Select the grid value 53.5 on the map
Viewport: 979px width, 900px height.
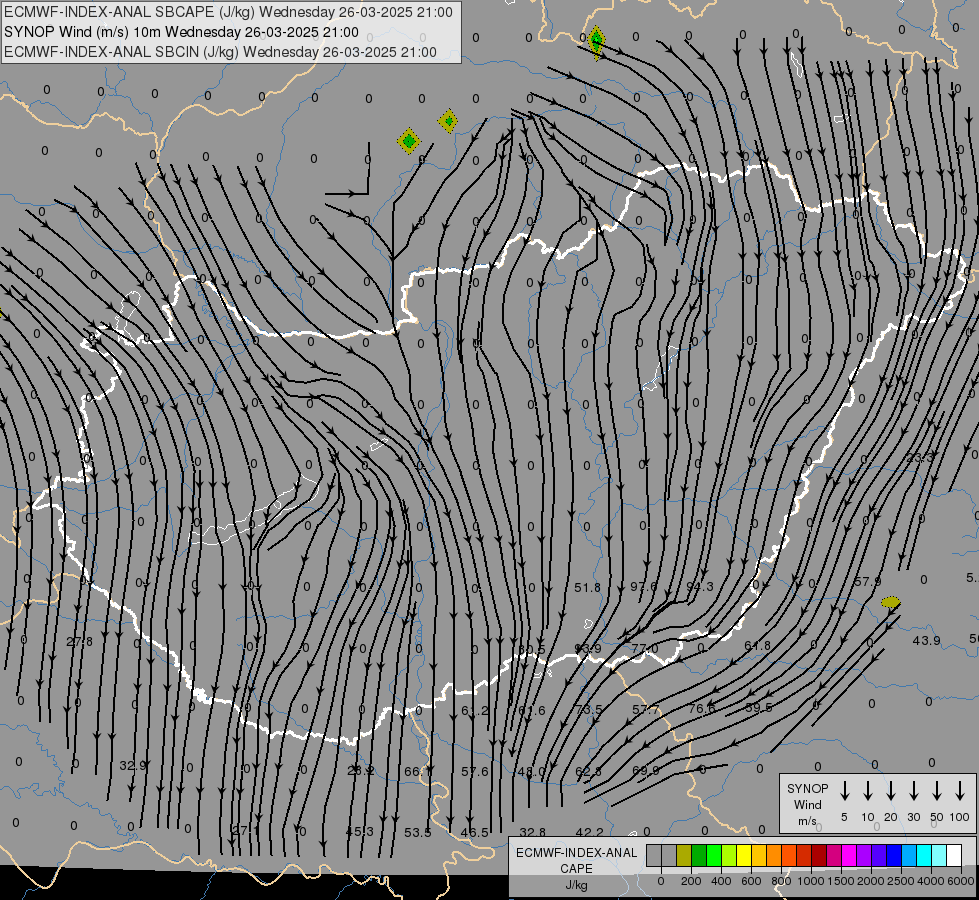(418, 833)
